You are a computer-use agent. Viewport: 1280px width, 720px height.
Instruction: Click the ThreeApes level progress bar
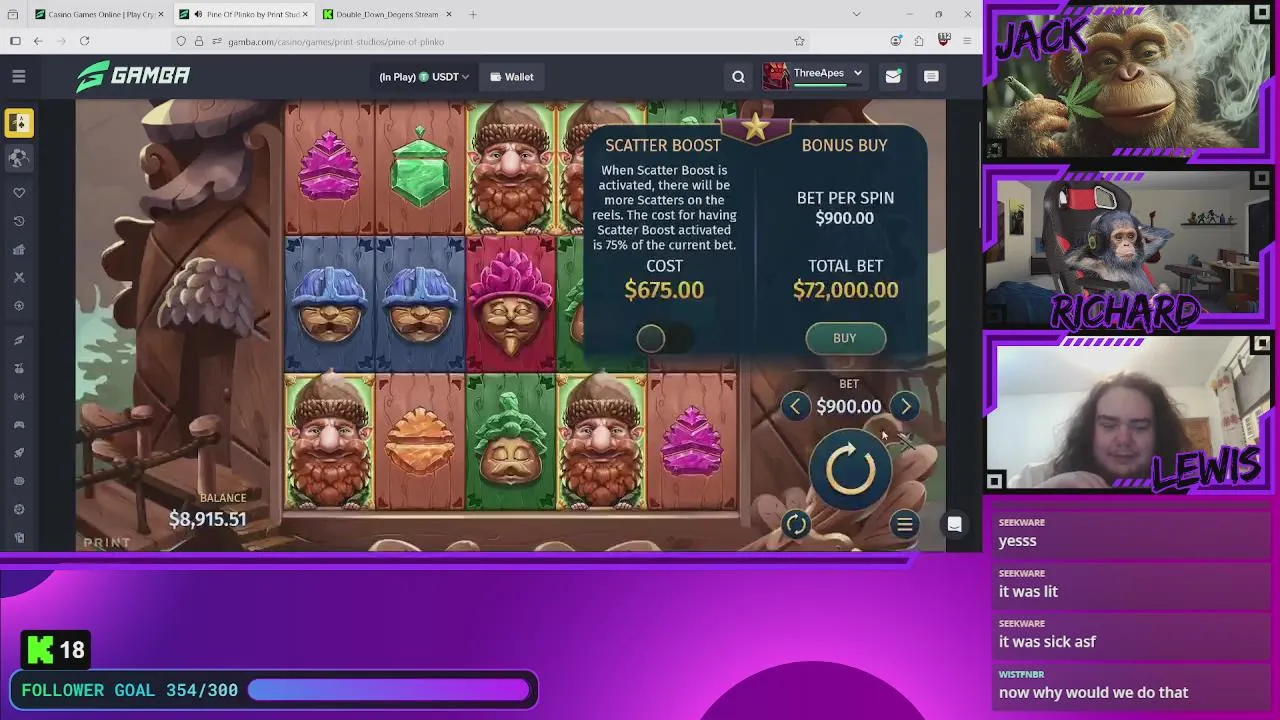coord(827,86)
